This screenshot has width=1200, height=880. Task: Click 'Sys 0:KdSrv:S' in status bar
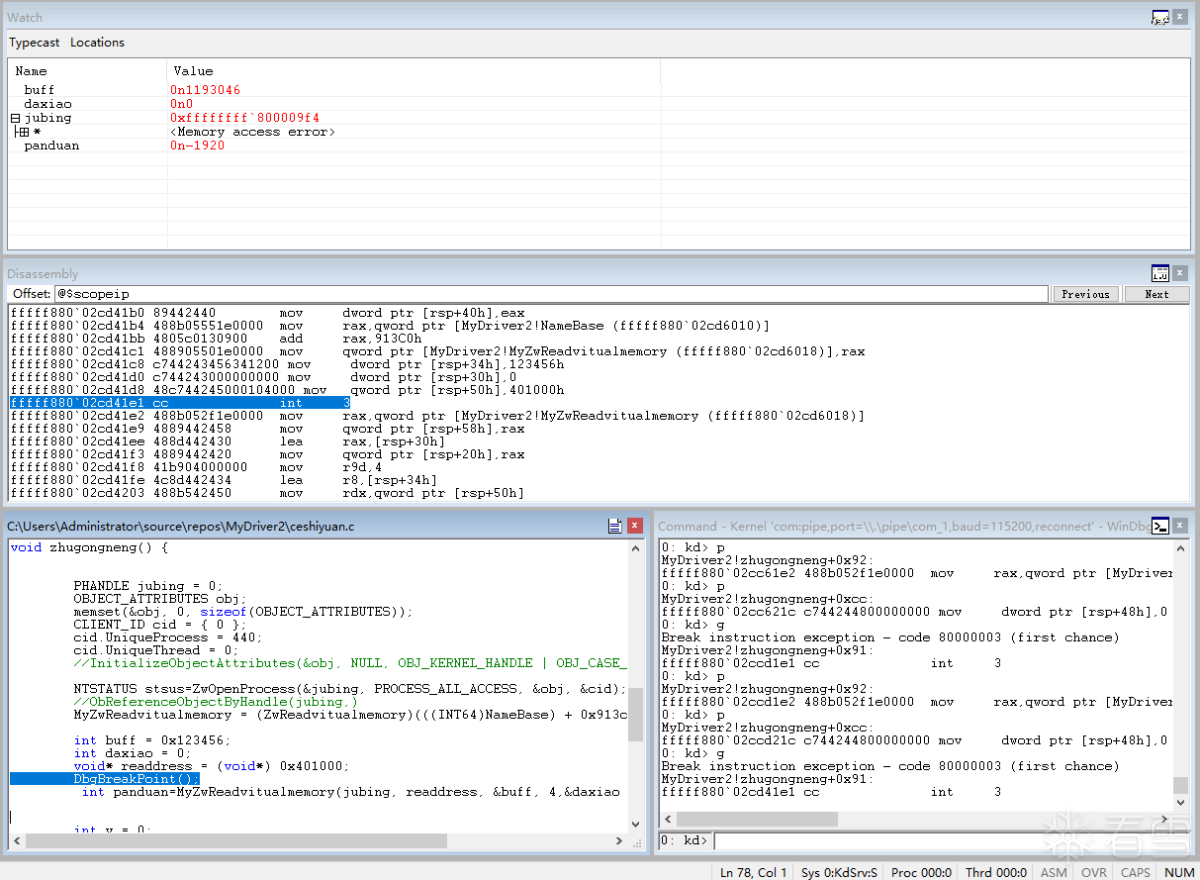839,872
